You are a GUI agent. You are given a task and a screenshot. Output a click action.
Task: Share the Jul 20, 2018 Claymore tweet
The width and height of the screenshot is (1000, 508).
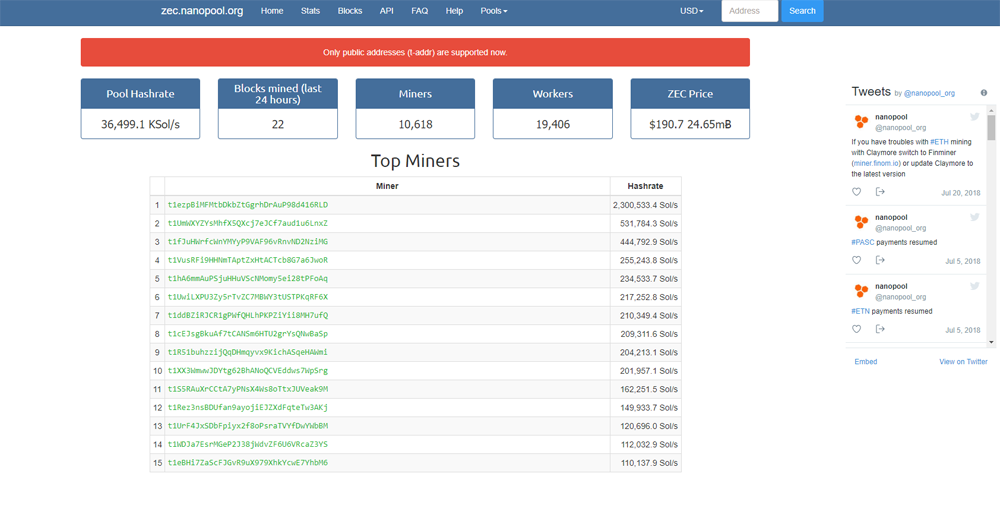pos(880,192)
